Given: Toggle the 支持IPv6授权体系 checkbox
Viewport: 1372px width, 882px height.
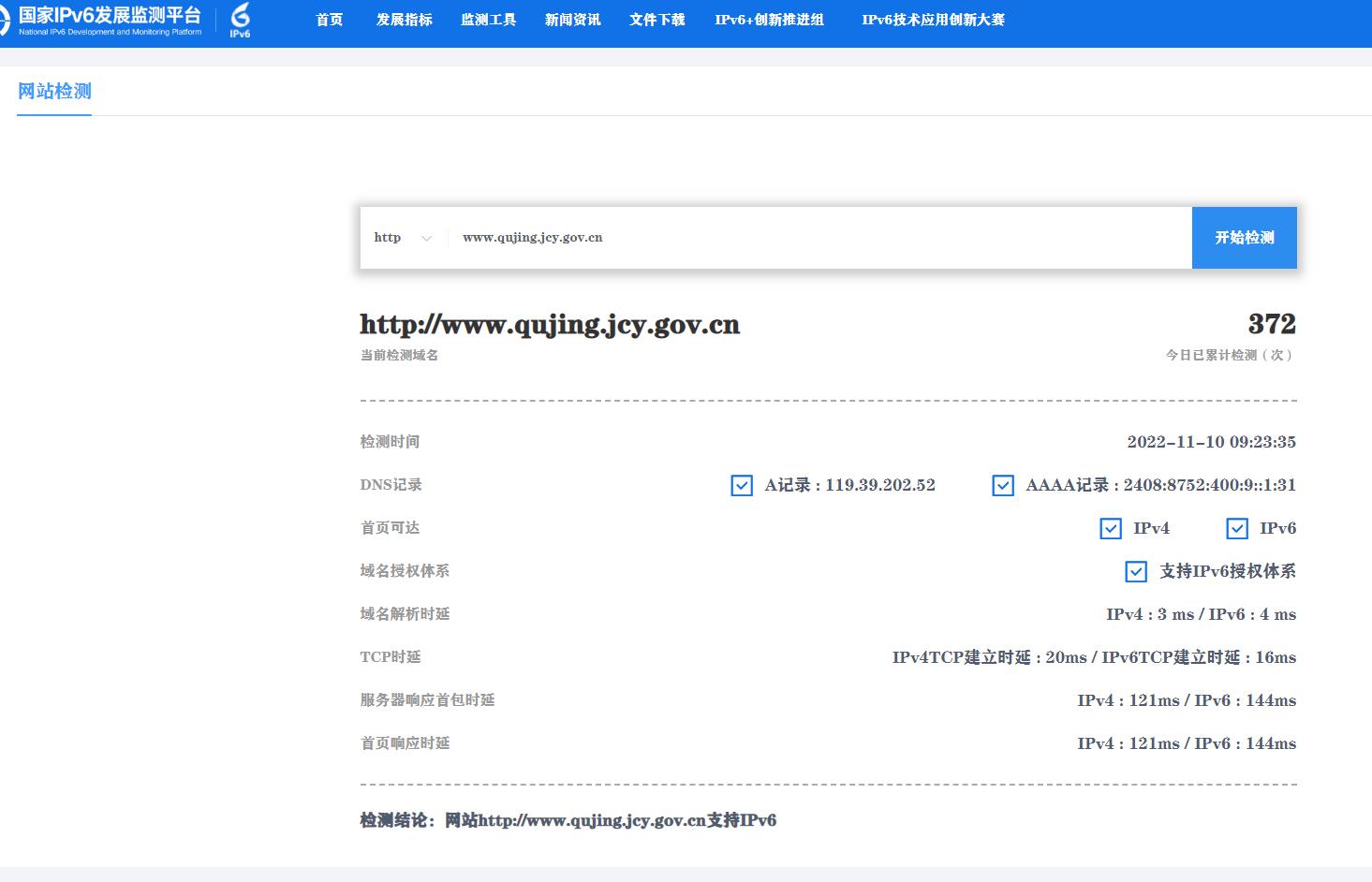Looking at the screenshot, I should [x=1136, y=571].
